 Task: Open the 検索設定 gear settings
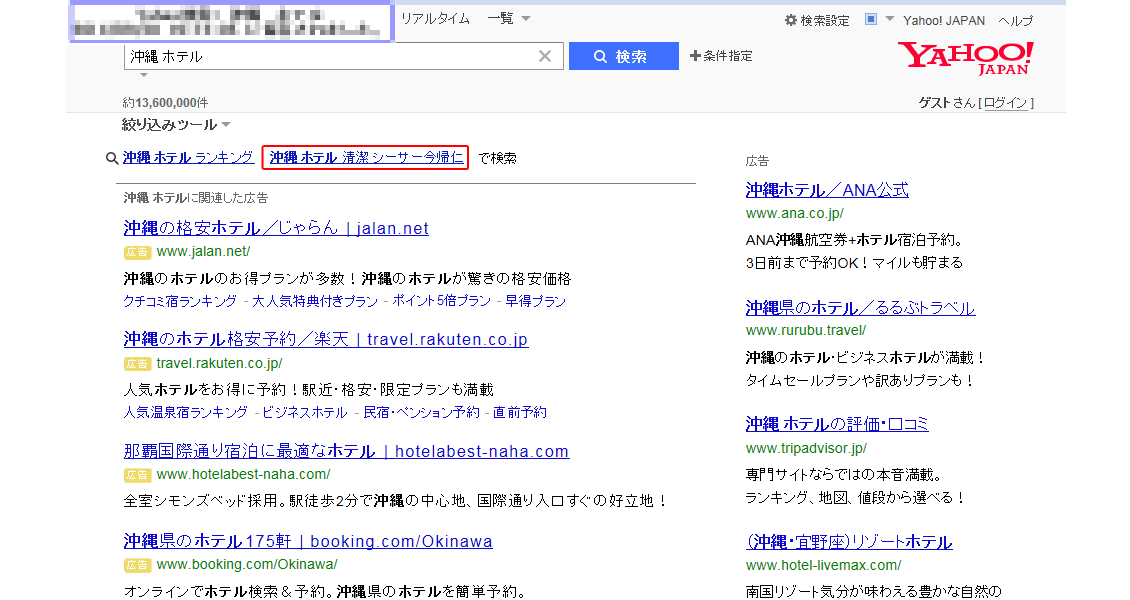[817, 21]
